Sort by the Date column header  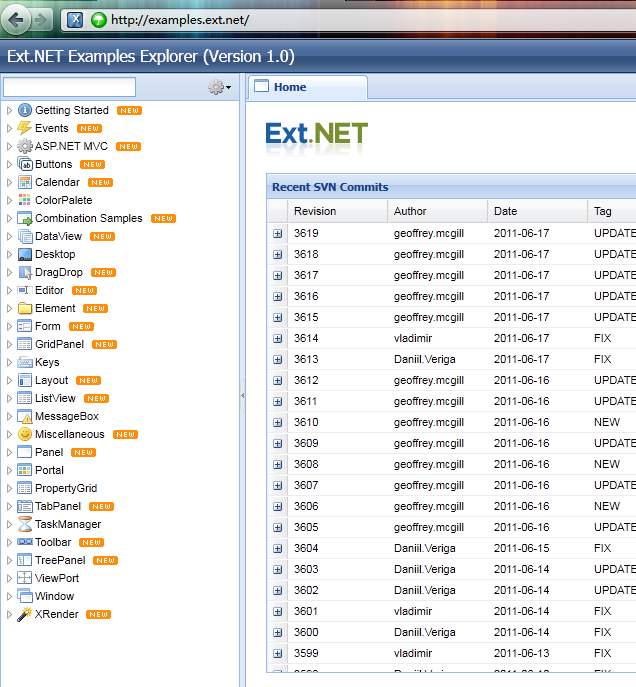pos(537,211)
